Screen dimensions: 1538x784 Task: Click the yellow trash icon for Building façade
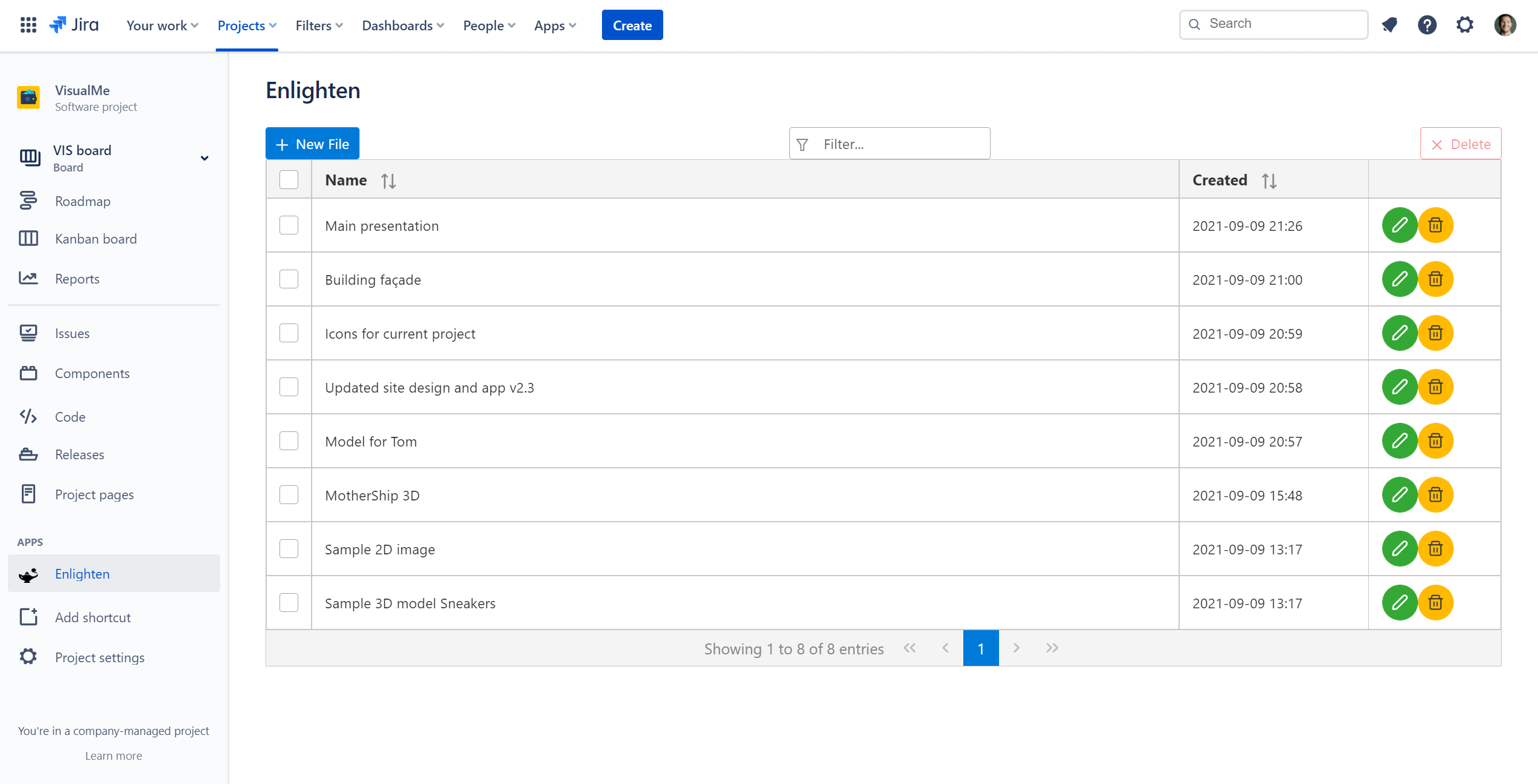pos(1435,279)
